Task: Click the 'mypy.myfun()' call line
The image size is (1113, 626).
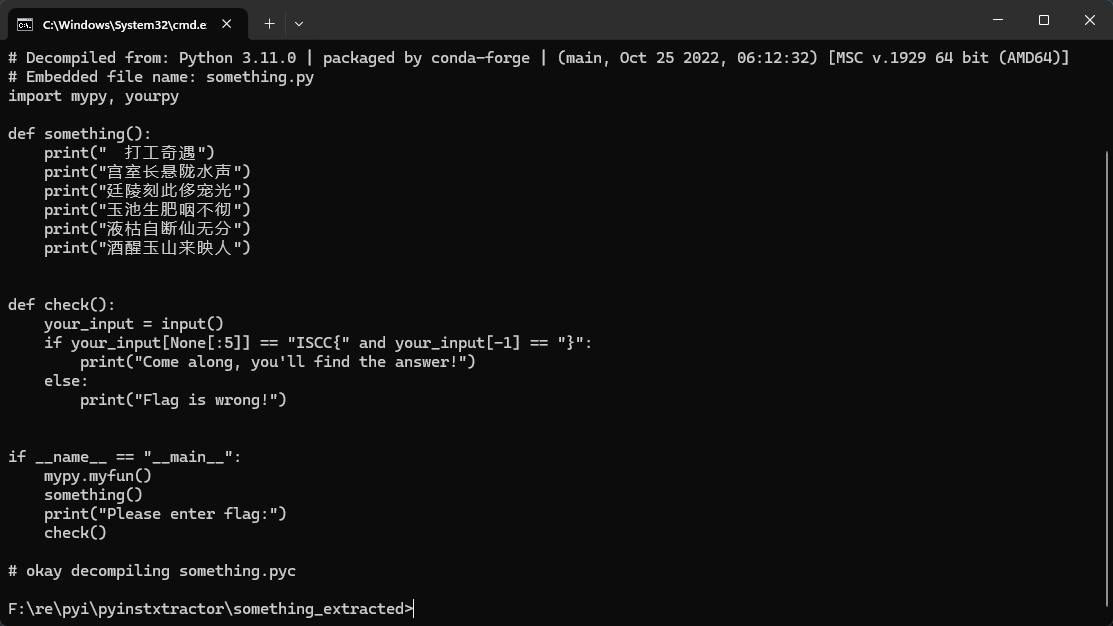Action: tap(98, 476)
